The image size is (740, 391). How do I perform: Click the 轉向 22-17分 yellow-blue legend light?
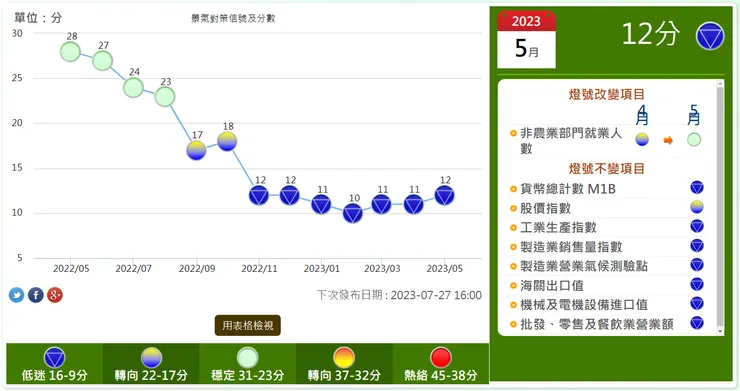[151, 357]
